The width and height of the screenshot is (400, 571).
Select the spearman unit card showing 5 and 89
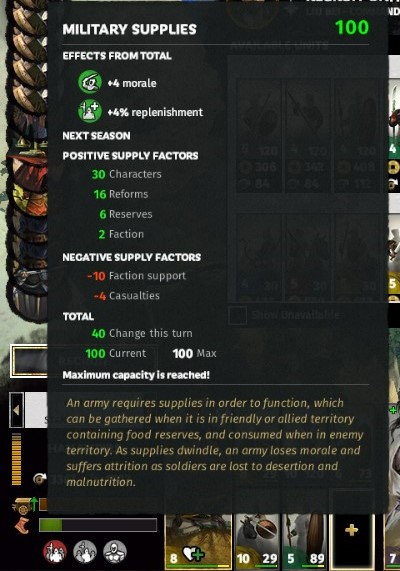(305, 541)
